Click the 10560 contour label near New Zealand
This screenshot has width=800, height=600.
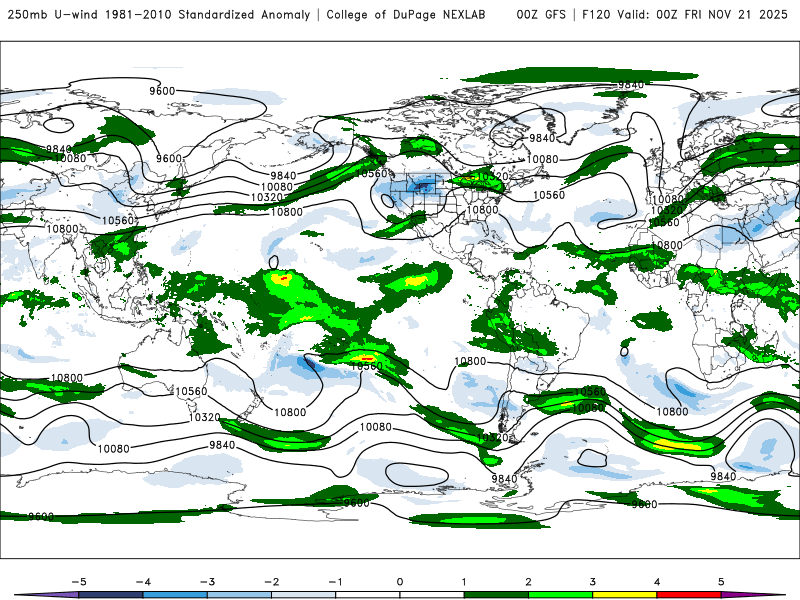click(x=191, y=391)
